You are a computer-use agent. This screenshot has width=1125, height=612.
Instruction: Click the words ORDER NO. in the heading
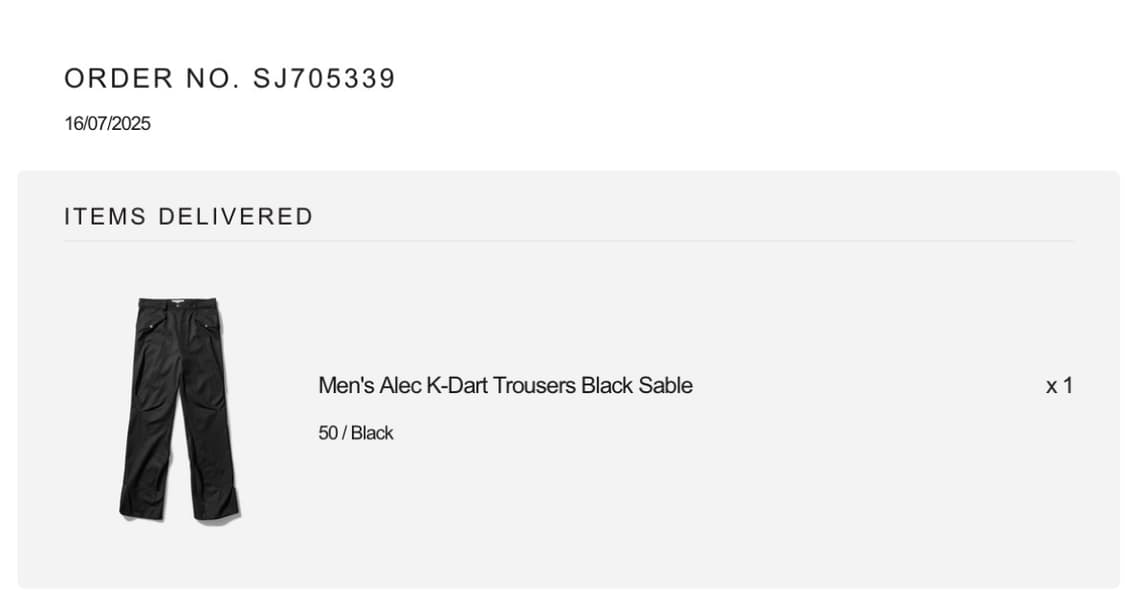pos(151,79)
